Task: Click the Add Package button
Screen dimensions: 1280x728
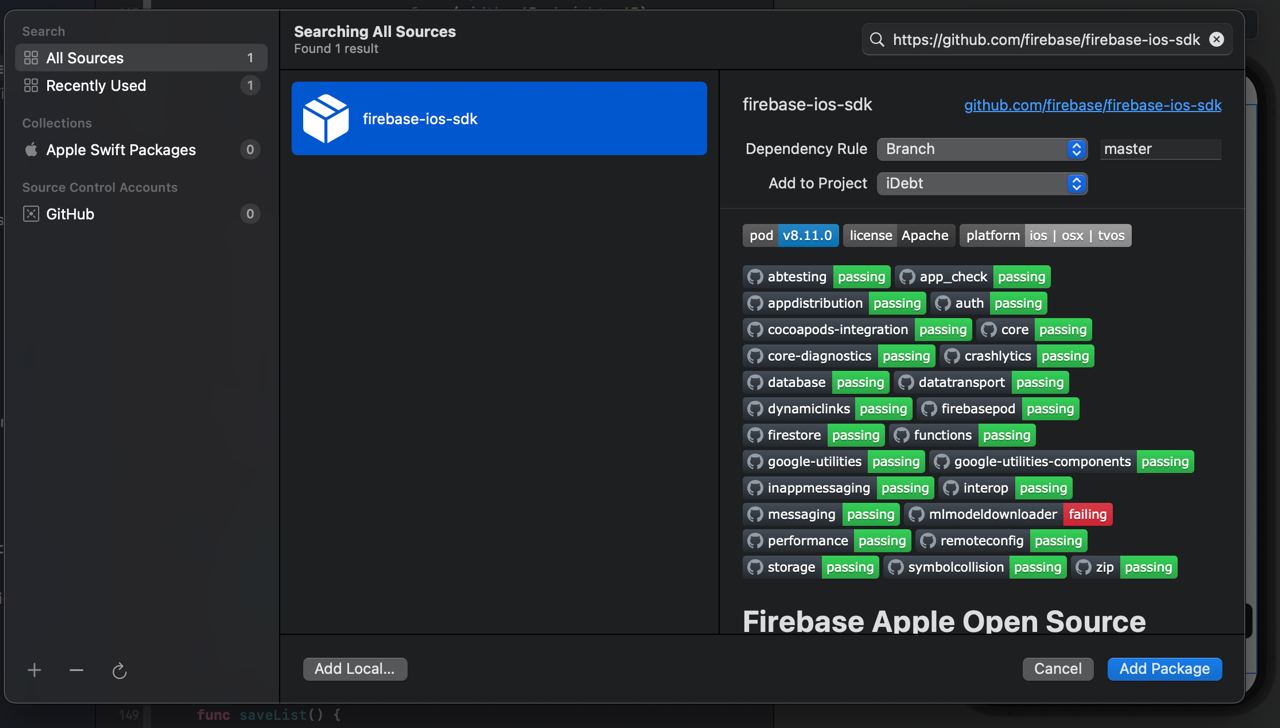Action: 1164,669
